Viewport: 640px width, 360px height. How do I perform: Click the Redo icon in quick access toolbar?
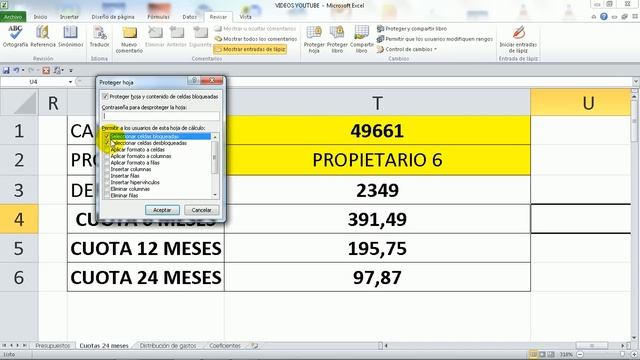31,71
